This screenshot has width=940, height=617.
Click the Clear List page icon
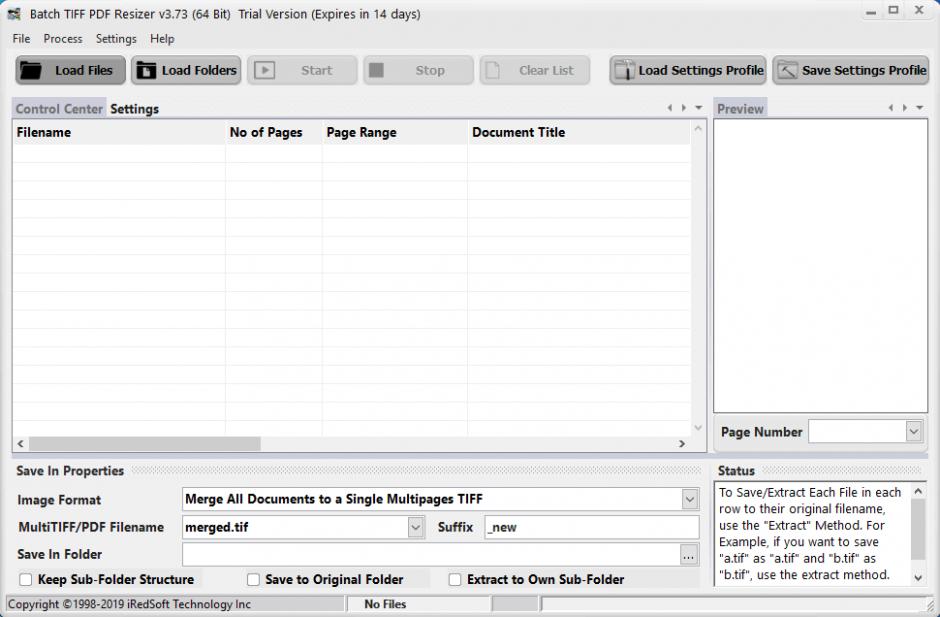(492, 70)
